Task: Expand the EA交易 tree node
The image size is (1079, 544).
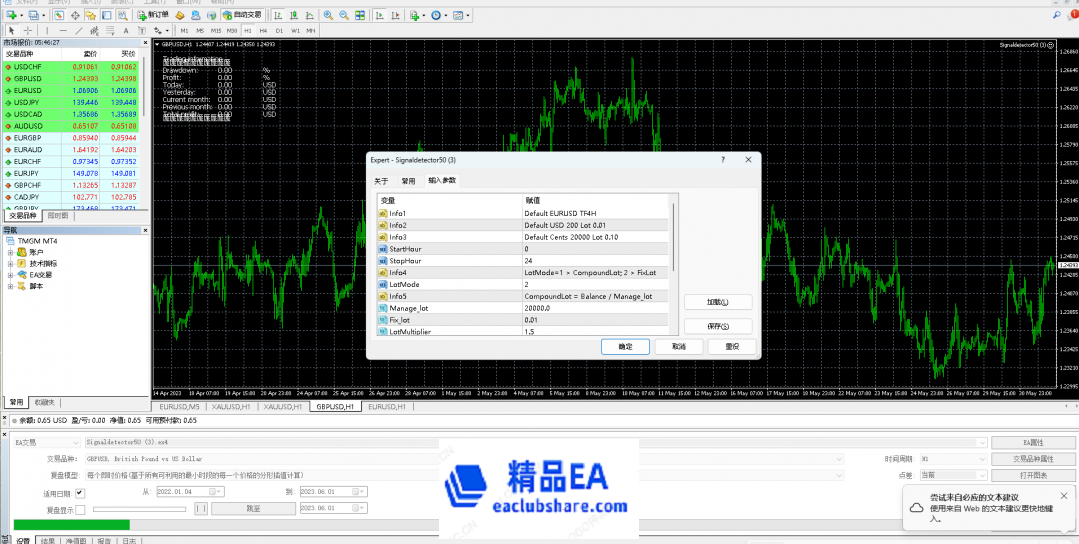Action: click(10, 274)
